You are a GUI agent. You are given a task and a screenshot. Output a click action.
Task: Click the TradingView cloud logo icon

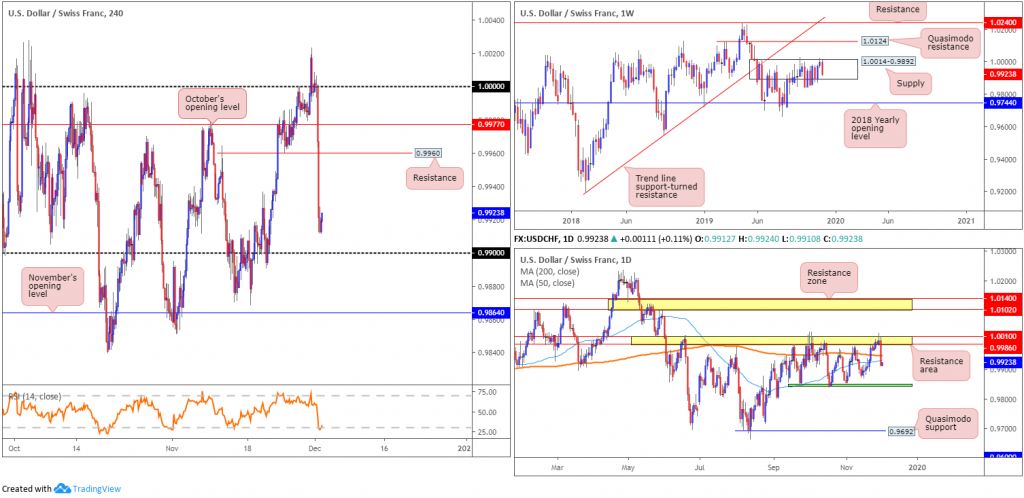click(64, 488)
